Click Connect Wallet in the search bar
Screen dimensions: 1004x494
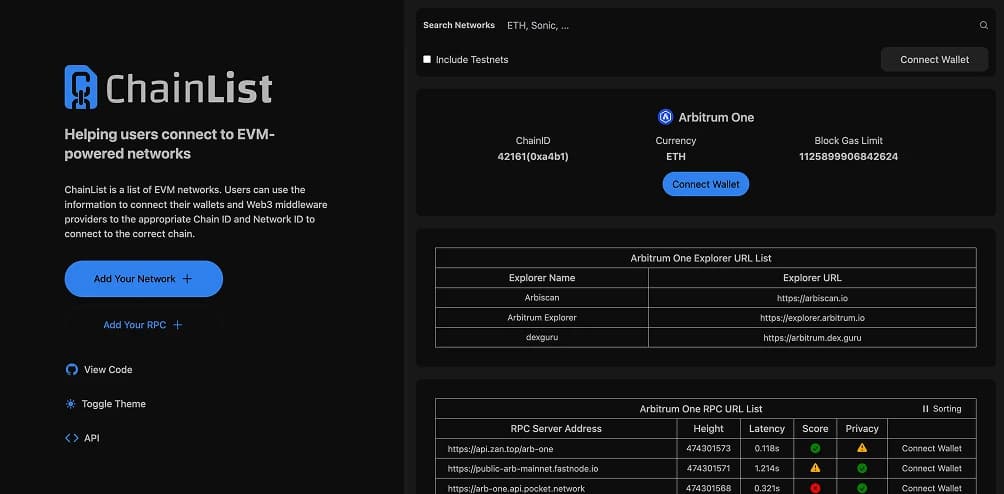934,60
